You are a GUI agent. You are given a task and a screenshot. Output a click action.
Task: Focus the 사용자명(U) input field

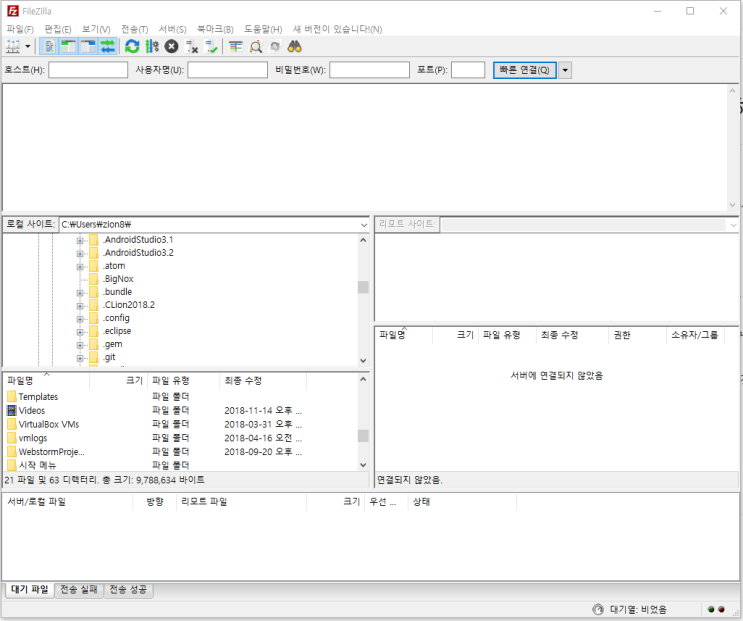point(227,70)
